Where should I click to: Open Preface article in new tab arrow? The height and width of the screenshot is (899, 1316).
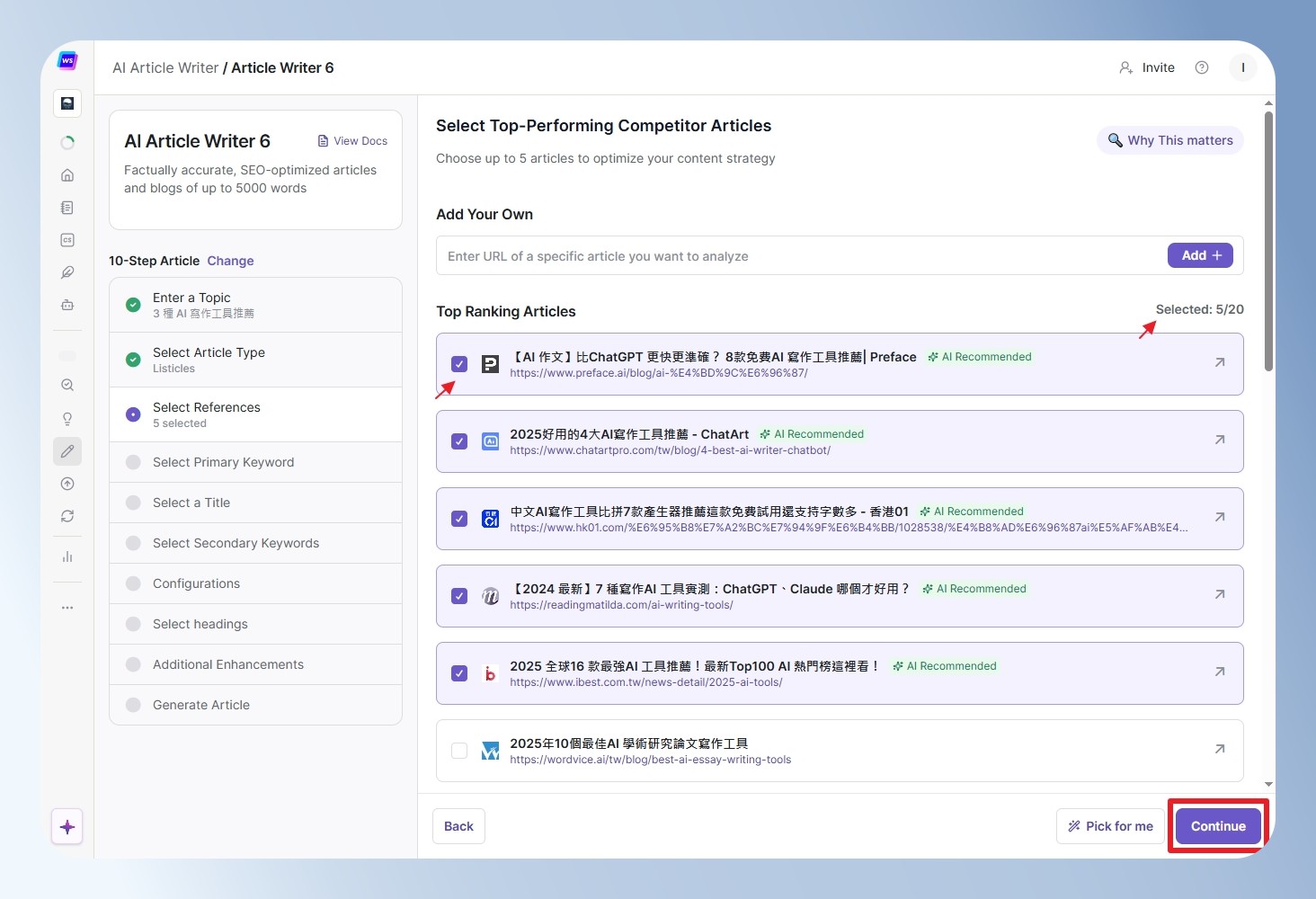pos(1220,362)
